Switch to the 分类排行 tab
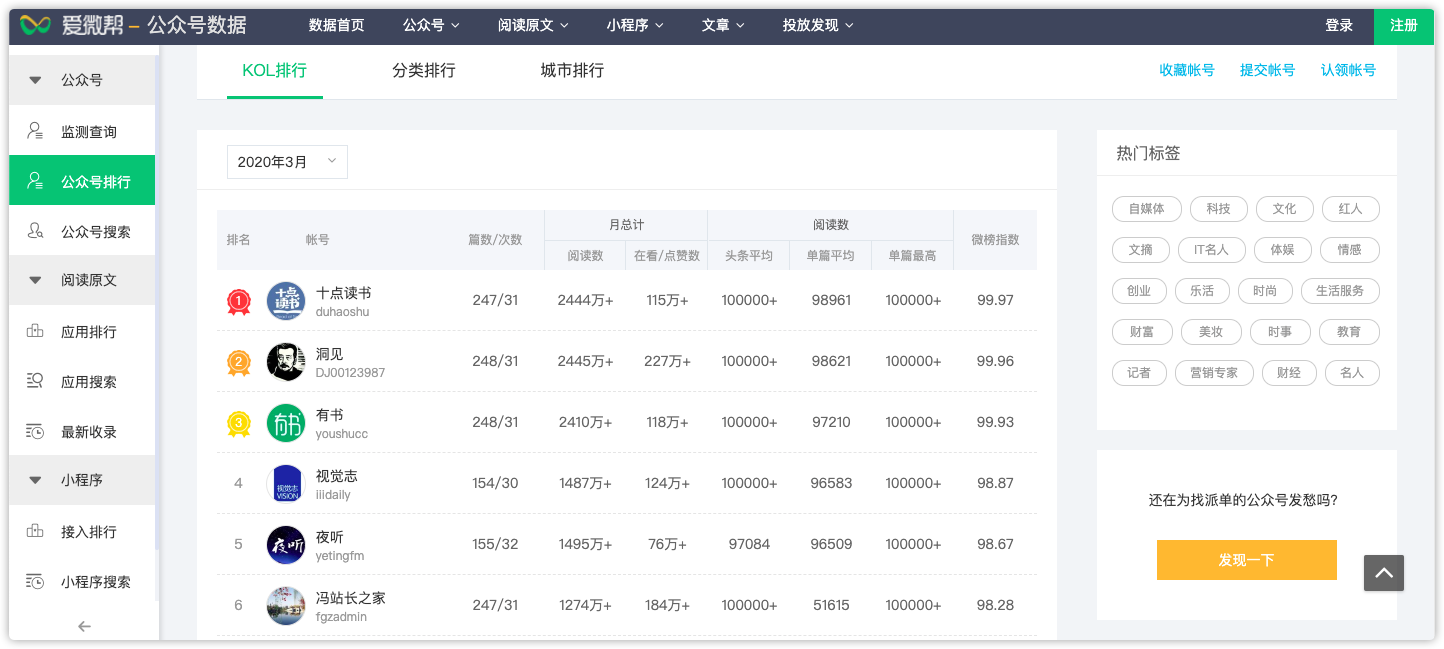The image size is (1444, 649). point(424,71)
